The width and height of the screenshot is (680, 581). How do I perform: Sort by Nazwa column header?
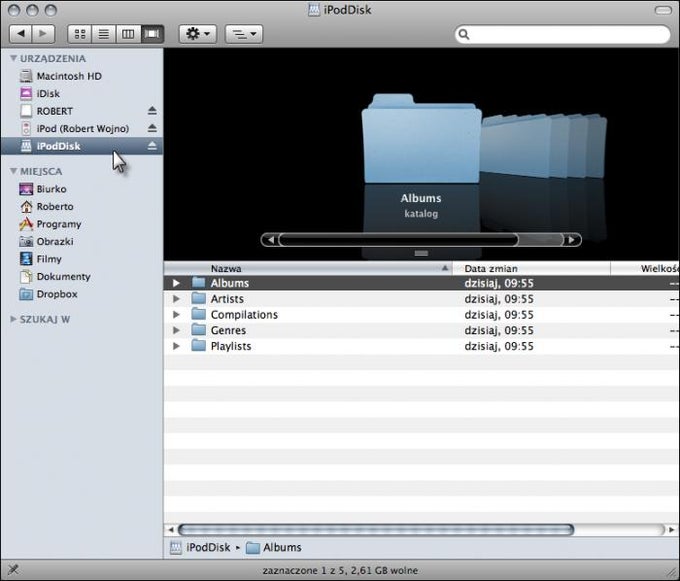point(308,268)
